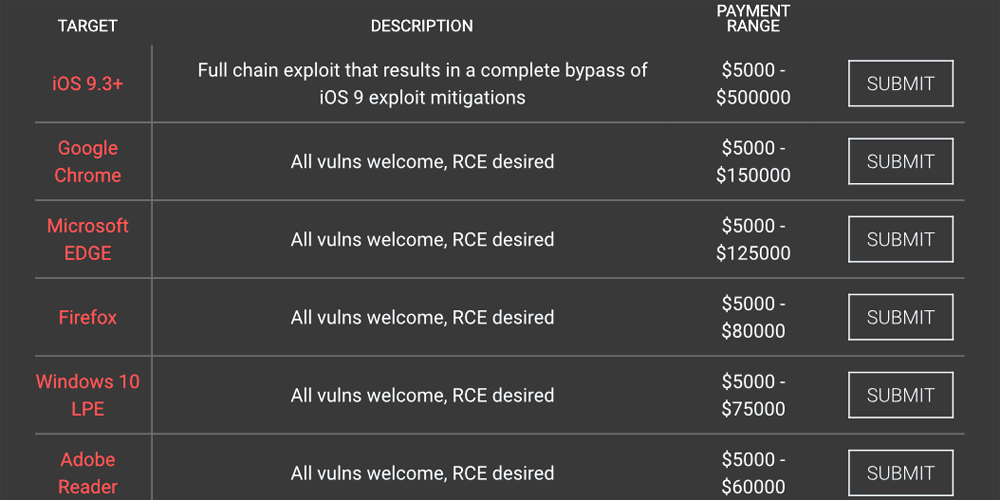The height and width of the screenshot is (500, 1000).
Task: Click the Firefox $5000 - $80000 payment range
Action: coord(753,317)
